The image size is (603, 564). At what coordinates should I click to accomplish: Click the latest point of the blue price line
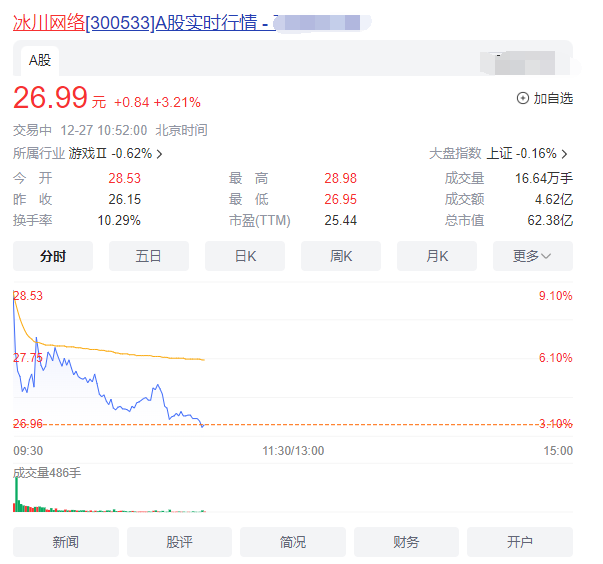point(203,426)
